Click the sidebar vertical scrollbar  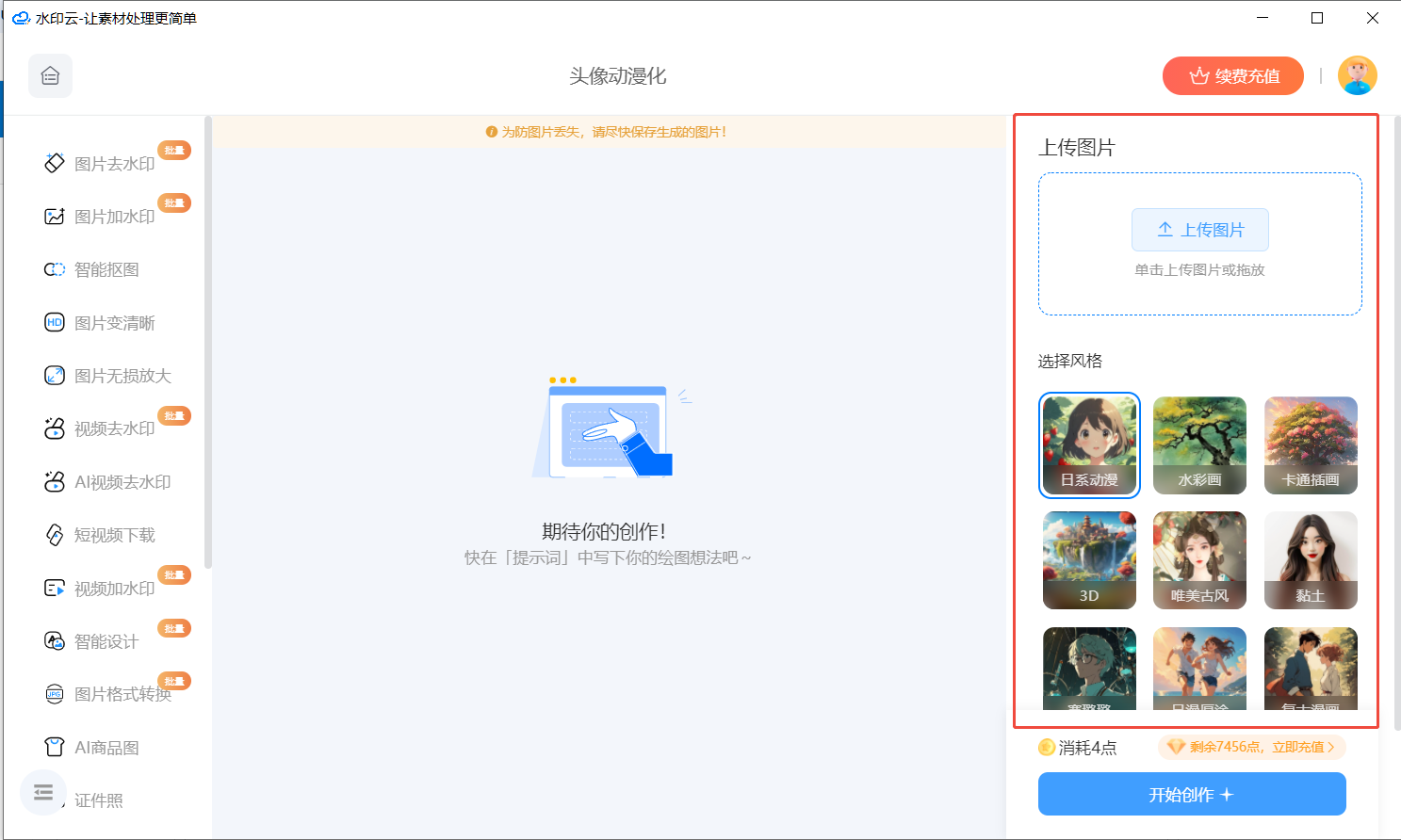coord(208,343)
